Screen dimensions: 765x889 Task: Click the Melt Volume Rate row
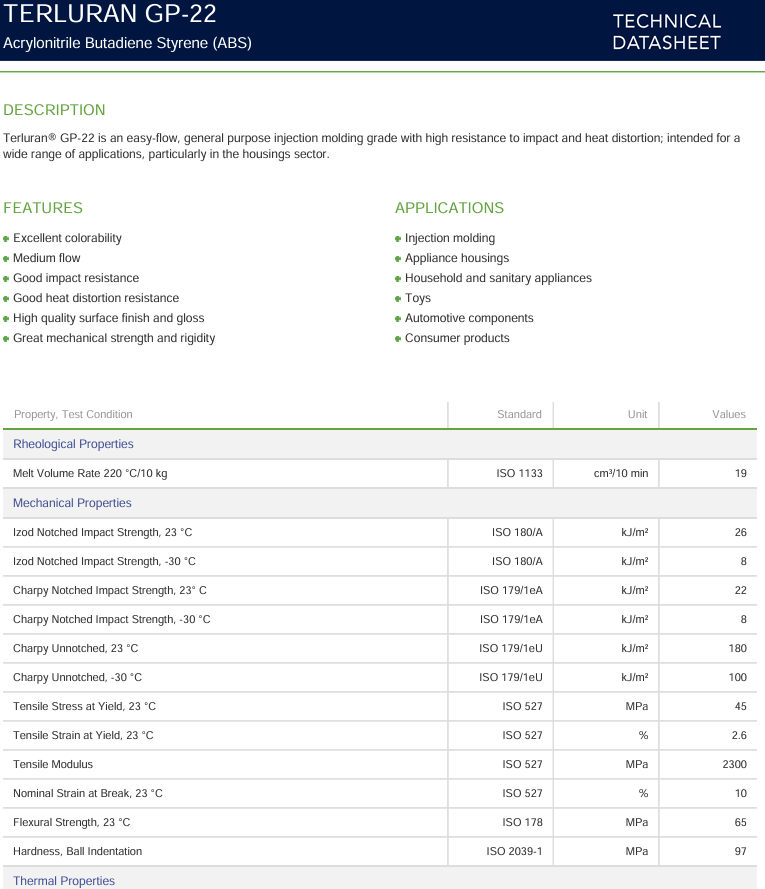point(380,473)
